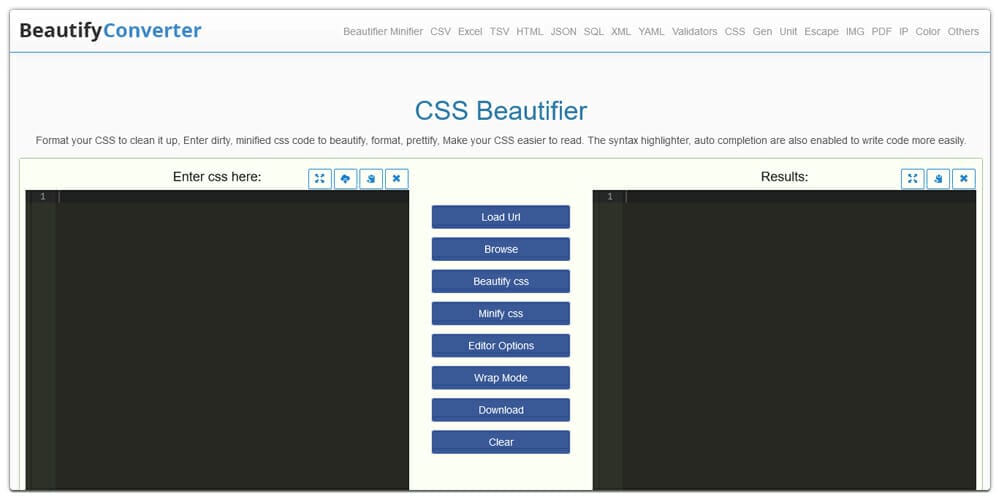Open the XML menu
Viewport: 1000px width, 500px height.
click(x=621, y=31)
